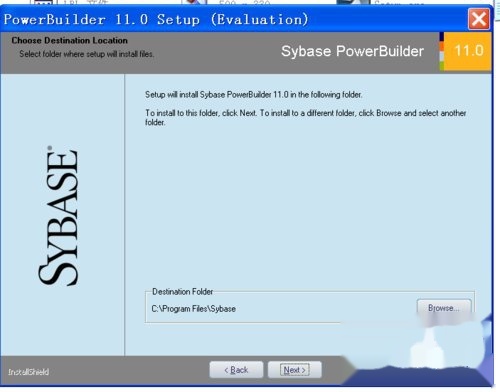Click the destination path C:\Program Files\Sybase
This screenshot has height=392, width=500.
tap(194, 309)
